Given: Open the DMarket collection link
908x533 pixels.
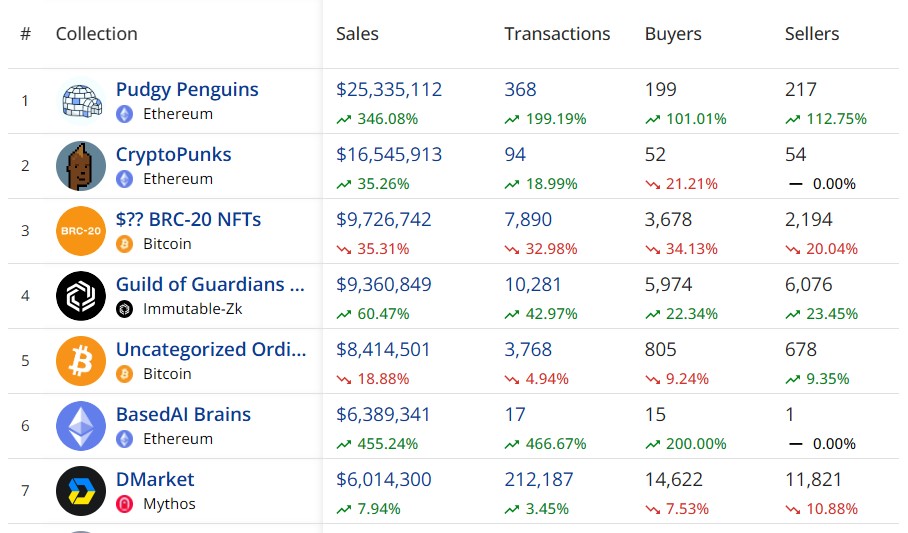Looking at the screenshot, I should point(155,480).
